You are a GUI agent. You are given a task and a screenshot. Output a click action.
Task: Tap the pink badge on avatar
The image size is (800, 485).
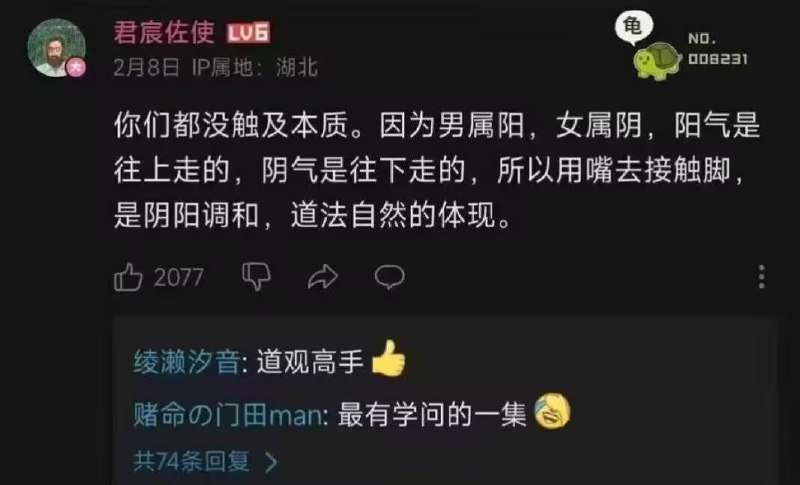(76, 67)
